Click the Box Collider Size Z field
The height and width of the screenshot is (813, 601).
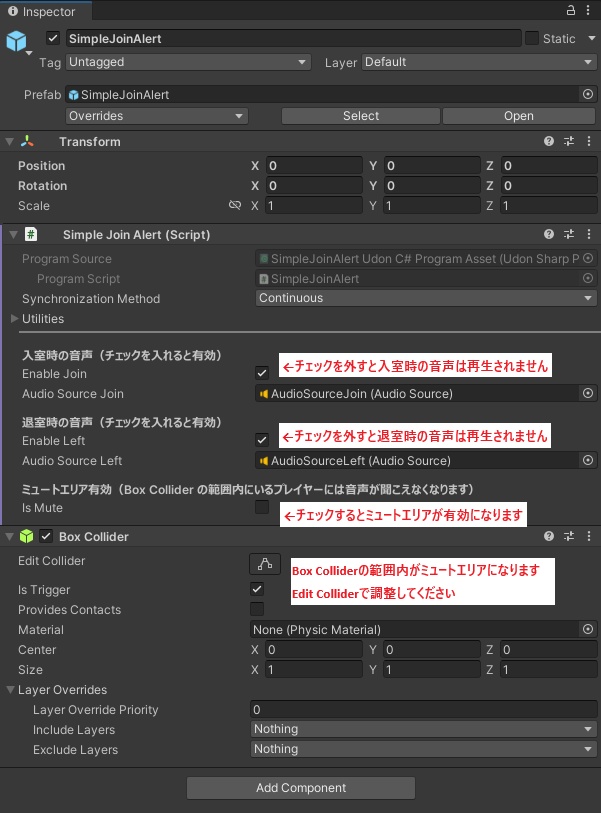coord(549,669)
